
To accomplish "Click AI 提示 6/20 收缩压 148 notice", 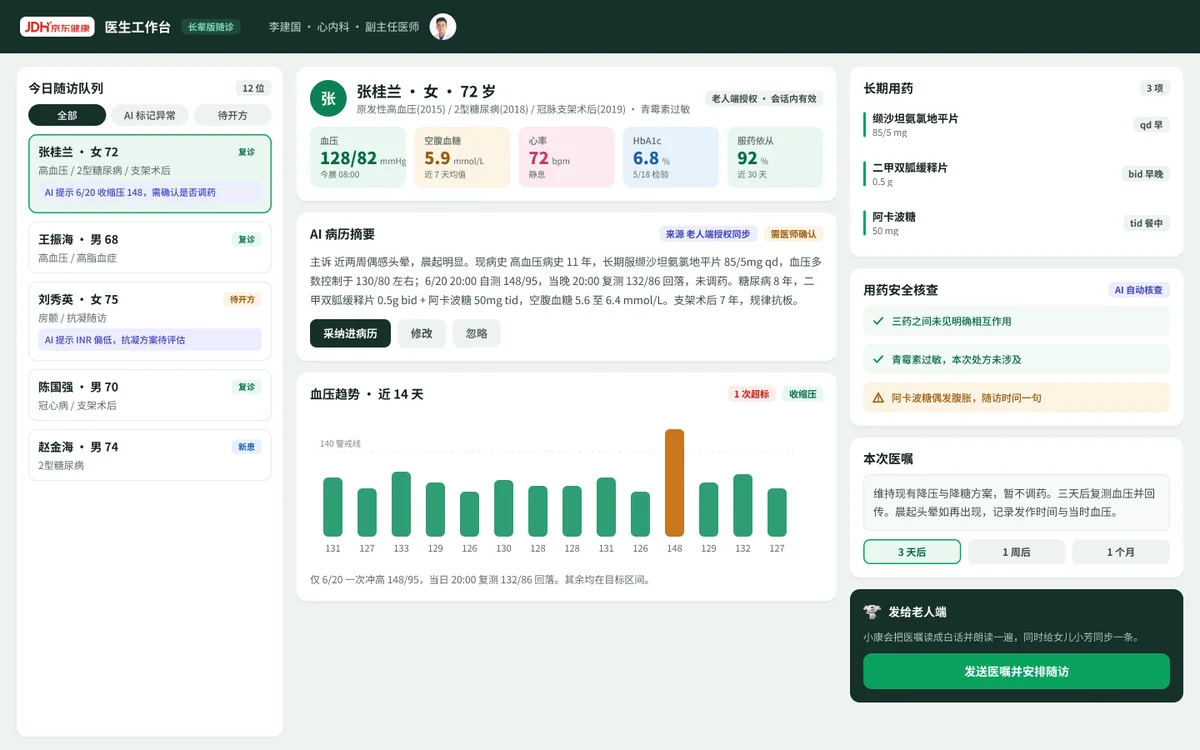I will [150, 192].
